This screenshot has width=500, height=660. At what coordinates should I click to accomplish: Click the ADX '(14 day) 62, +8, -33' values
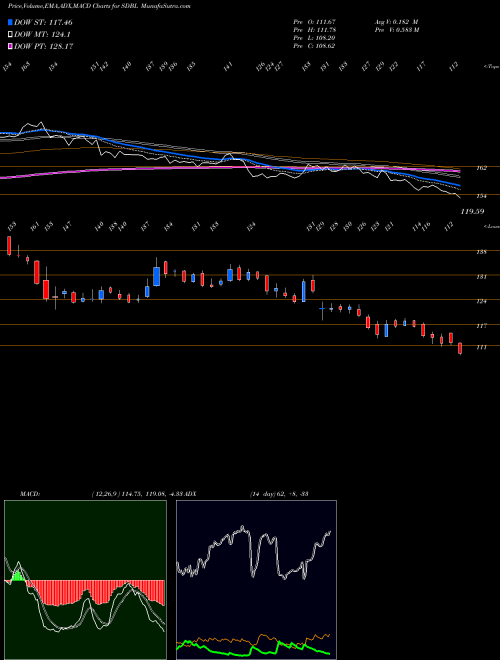279,493
